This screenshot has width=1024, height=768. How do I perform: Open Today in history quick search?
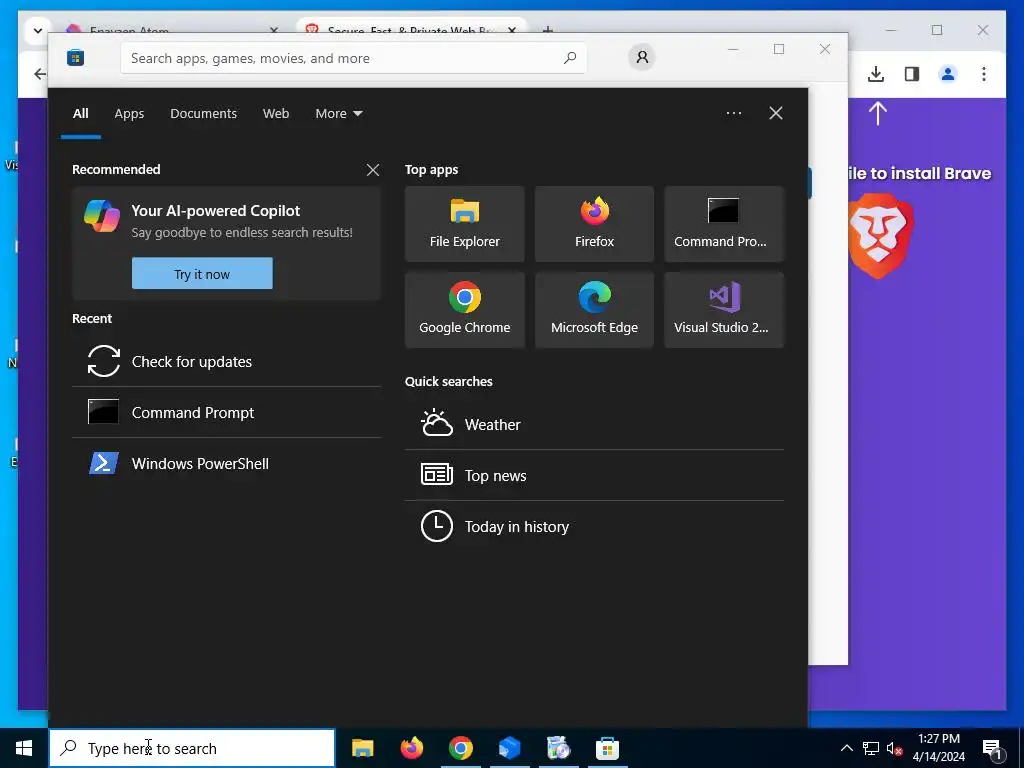594,526
